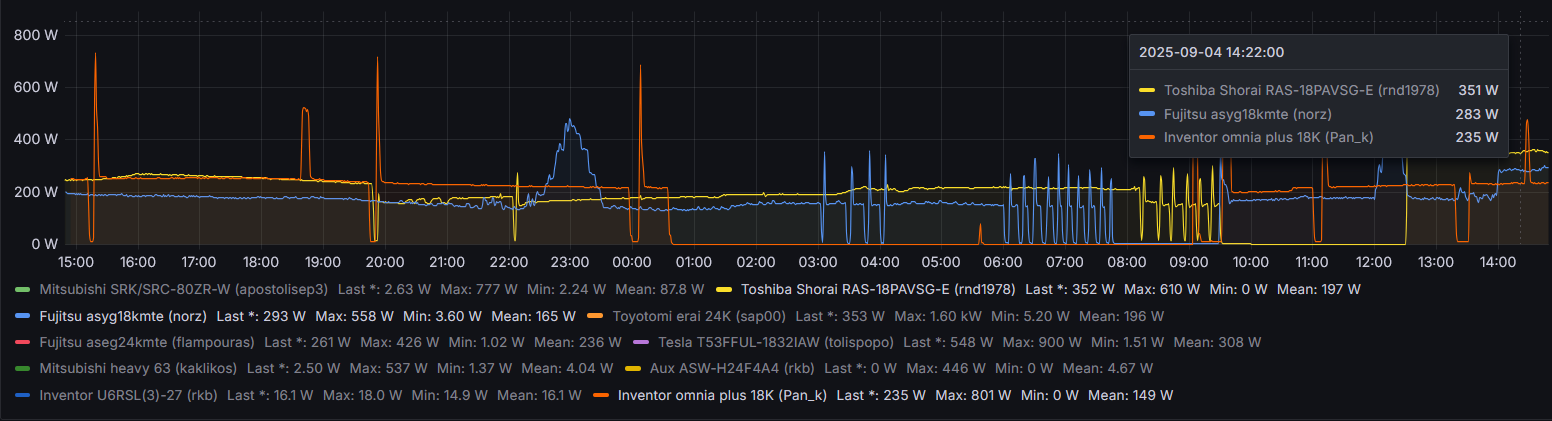
Task: Toggle Toyotomi erai 24K (sap00) legend series
Action: pos(698,316)
